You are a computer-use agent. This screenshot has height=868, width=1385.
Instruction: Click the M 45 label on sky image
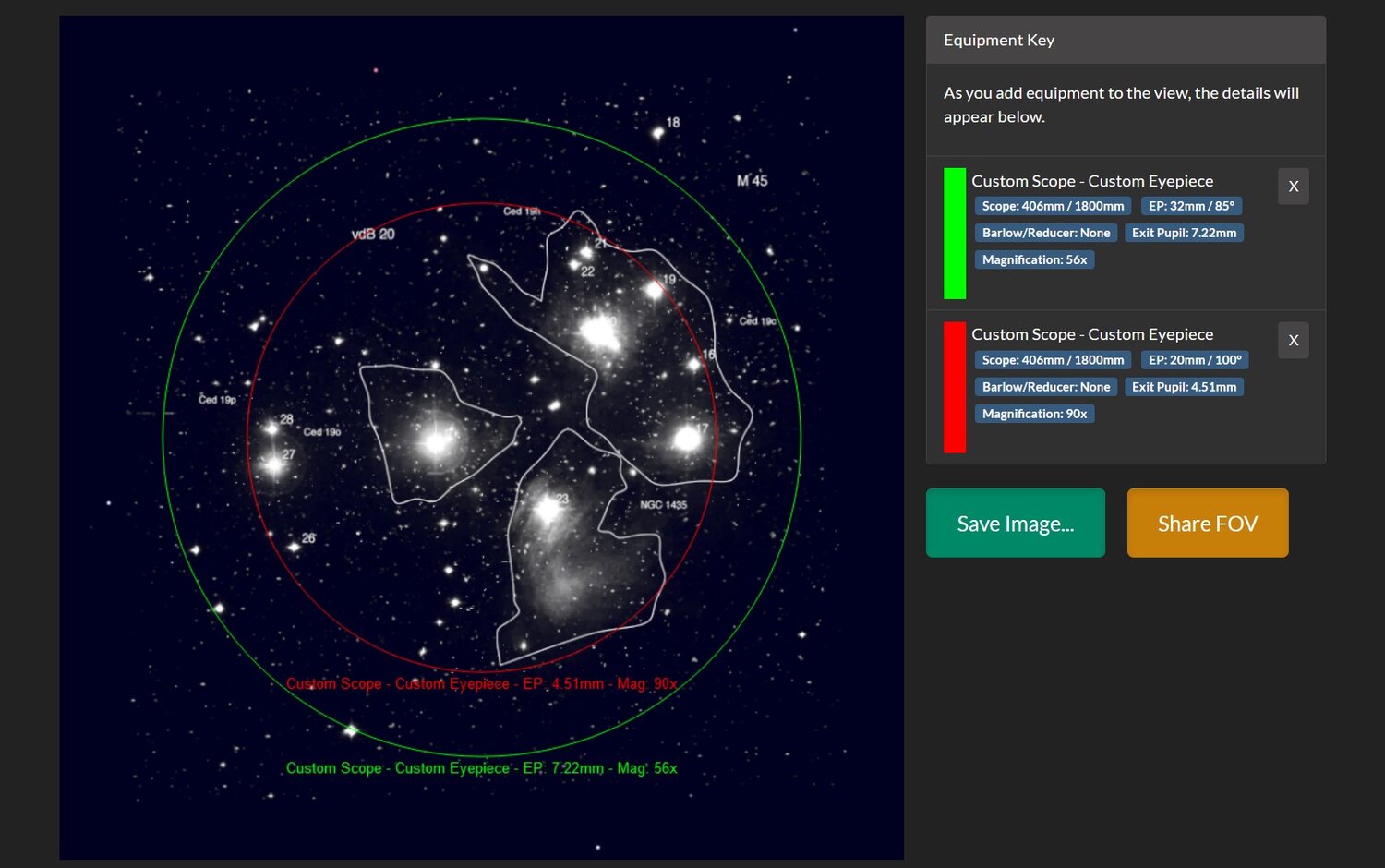tap(753, 181)
